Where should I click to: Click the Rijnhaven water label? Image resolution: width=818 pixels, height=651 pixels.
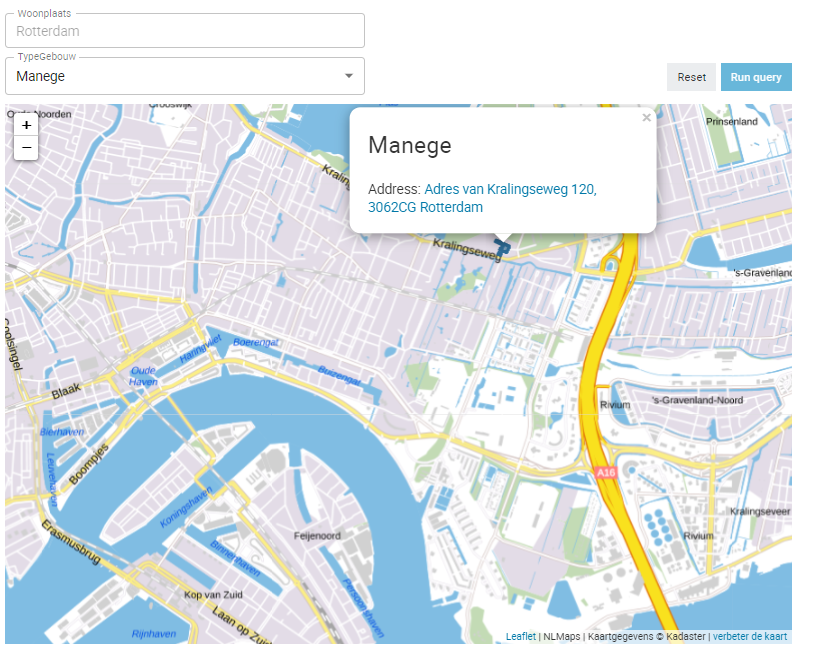point(154,634)
